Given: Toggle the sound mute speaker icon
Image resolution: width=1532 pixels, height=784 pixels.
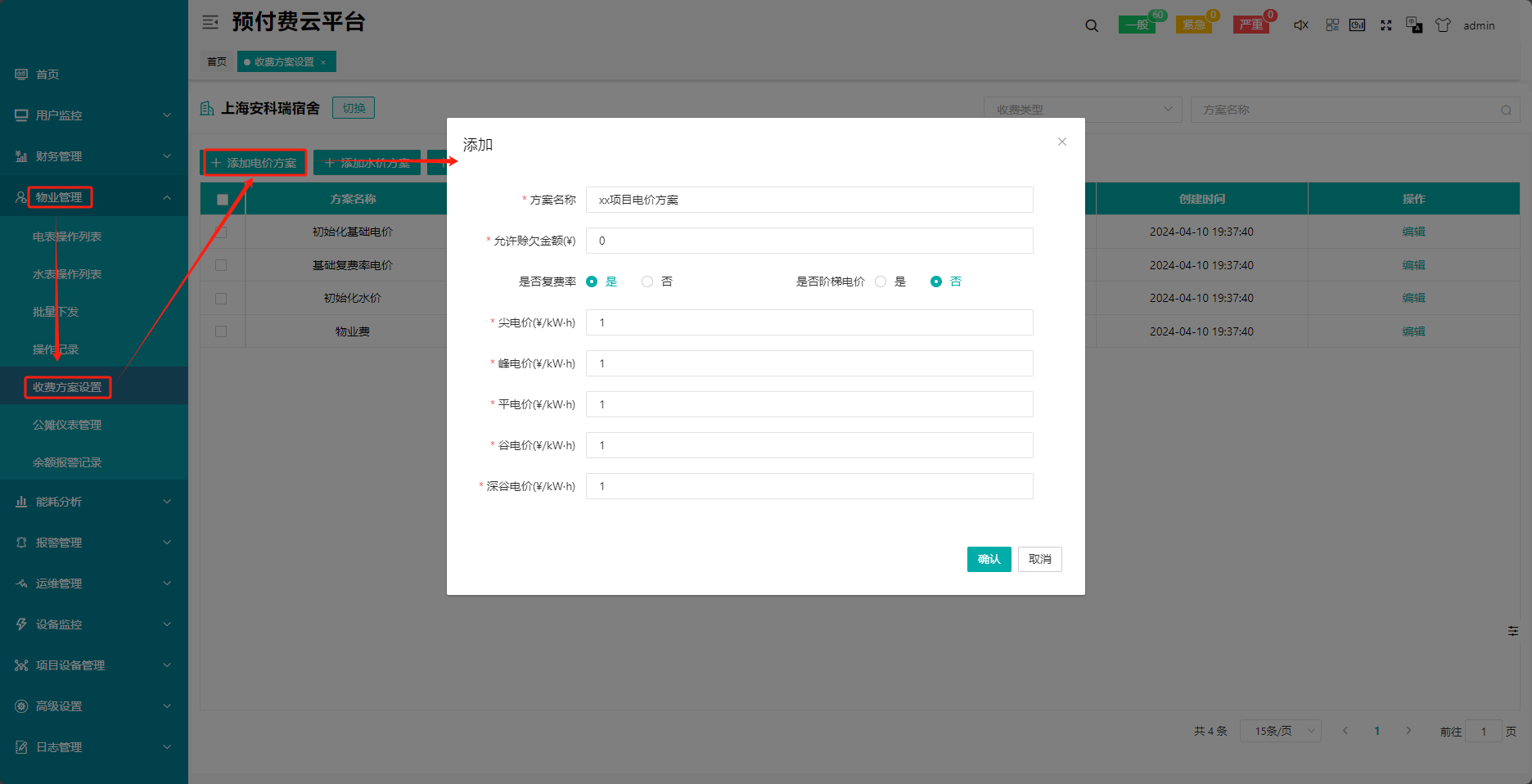Looking at the screenshot, I should point(1300,25).
